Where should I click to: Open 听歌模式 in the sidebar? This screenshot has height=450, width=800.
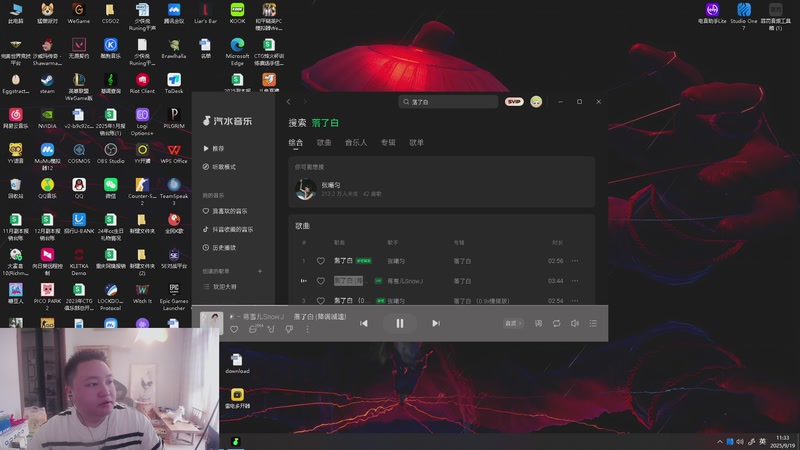click(x=219, y=167)
